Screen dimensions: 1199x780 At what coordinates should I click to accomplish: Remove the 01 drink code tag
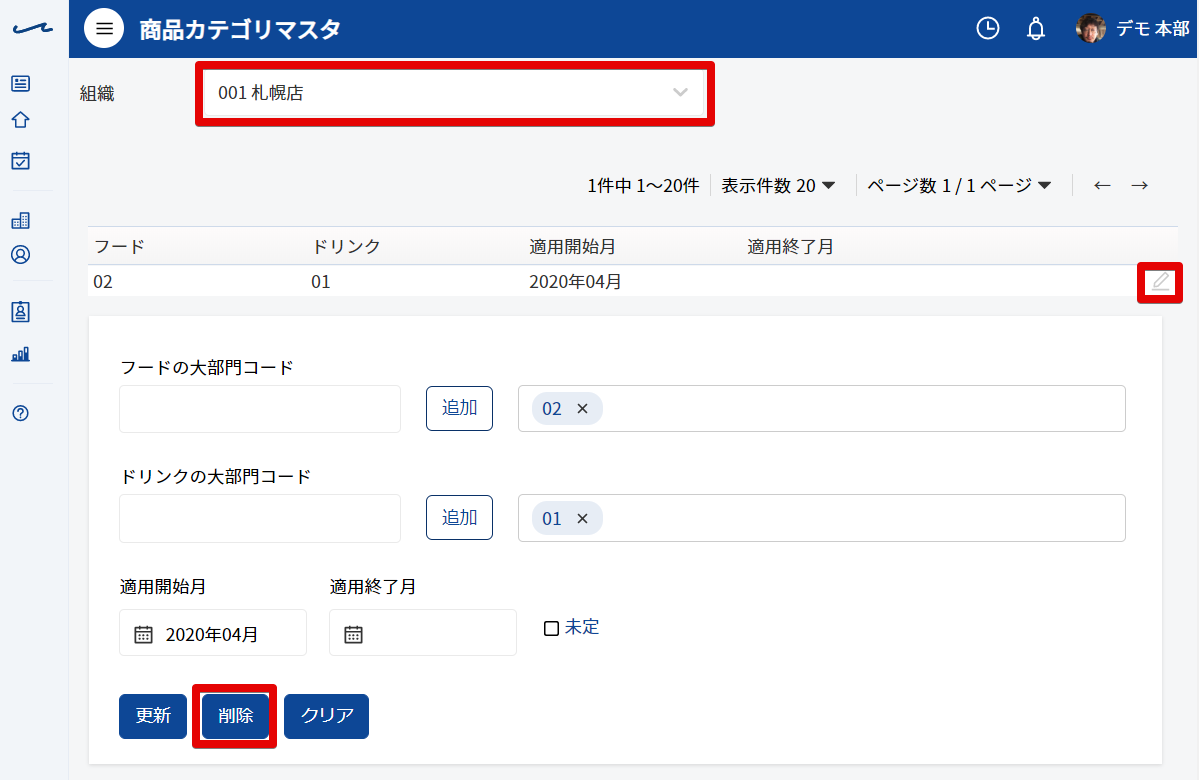582,518
